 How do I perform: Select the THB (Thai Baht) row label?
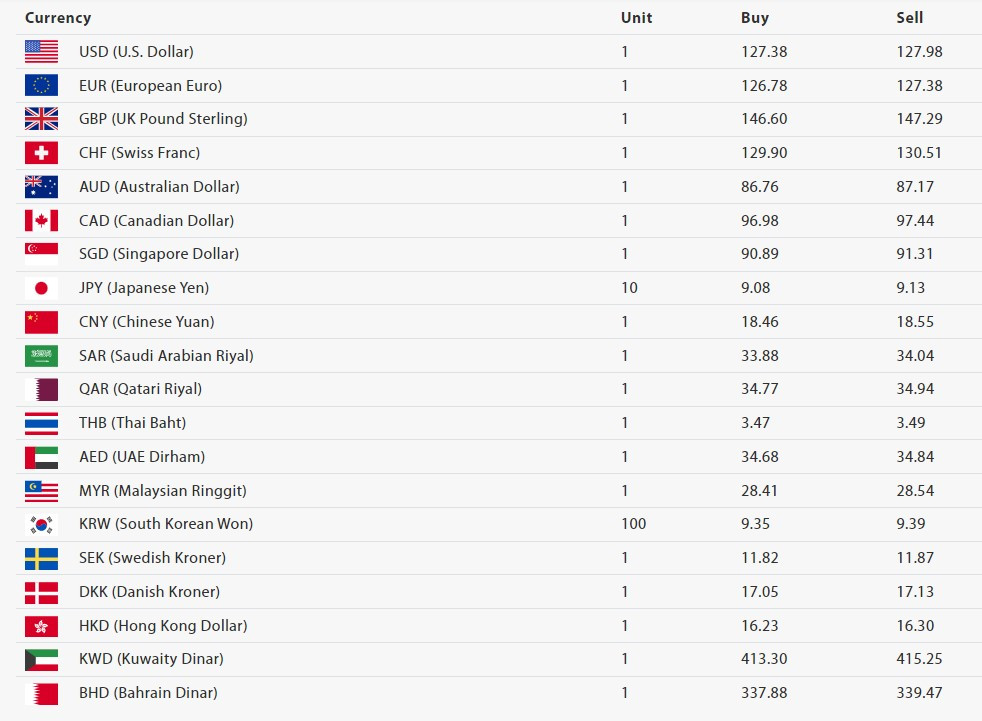[133, 423]
